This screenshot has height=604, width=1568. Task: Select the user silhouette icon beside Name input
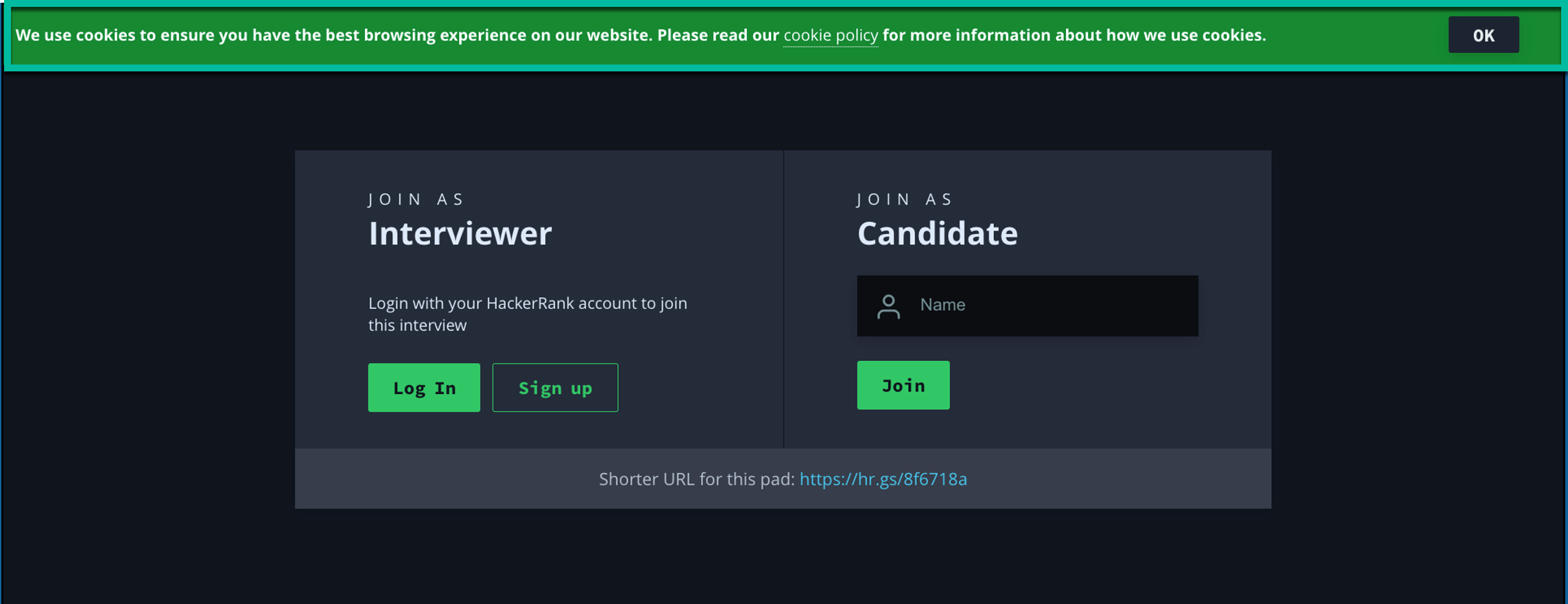pos(890,306)
